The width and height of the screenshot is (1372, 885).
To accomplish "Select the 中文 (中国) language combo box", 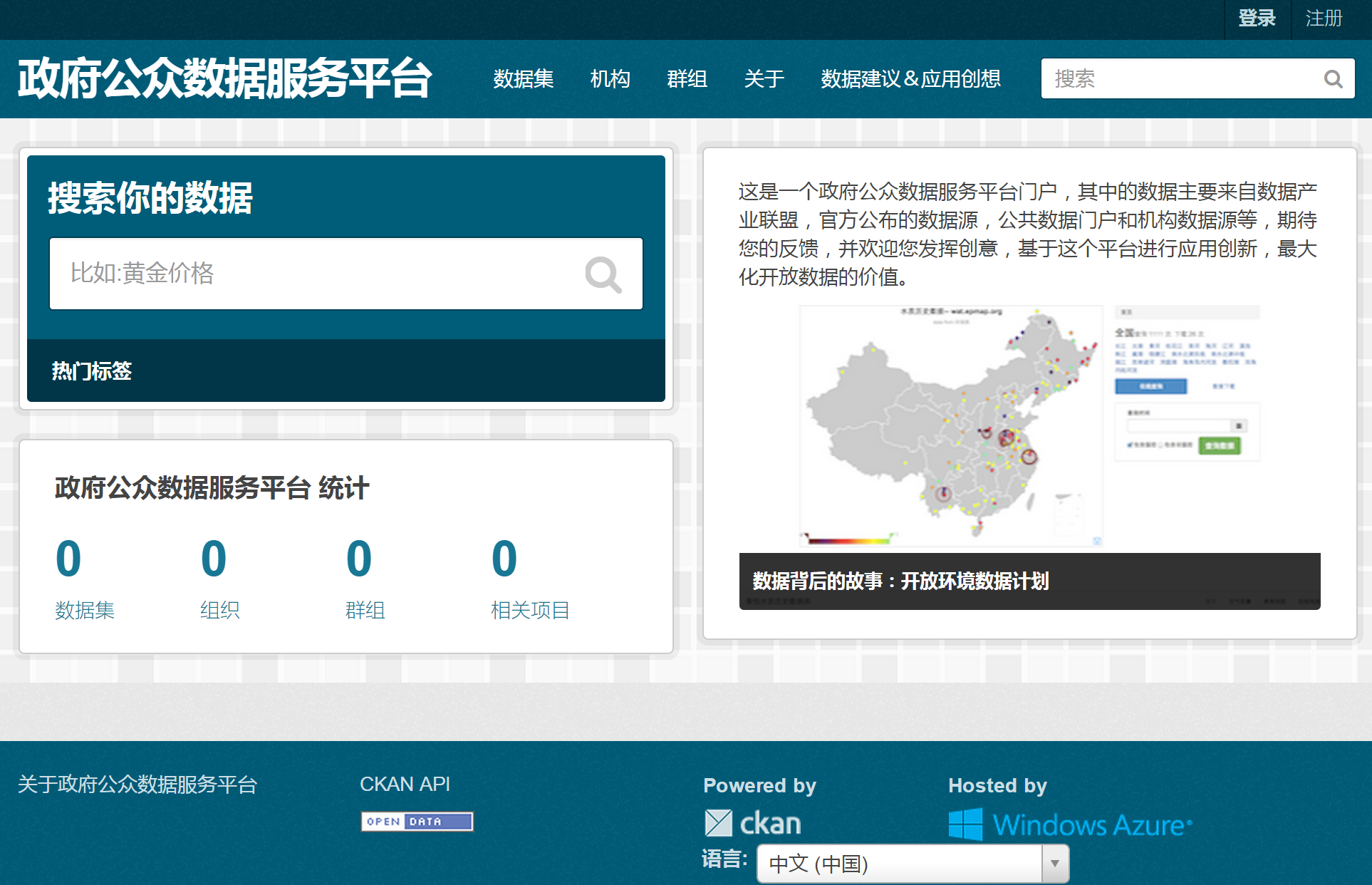I will pyautogui.click(x=899, y=864).
